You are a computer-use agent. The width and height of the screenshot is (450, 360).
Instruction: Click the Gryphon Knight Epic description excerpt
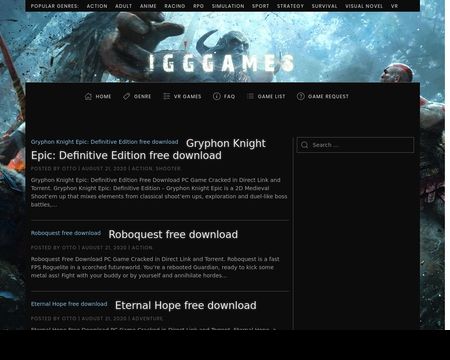click(x=159, y=192)
